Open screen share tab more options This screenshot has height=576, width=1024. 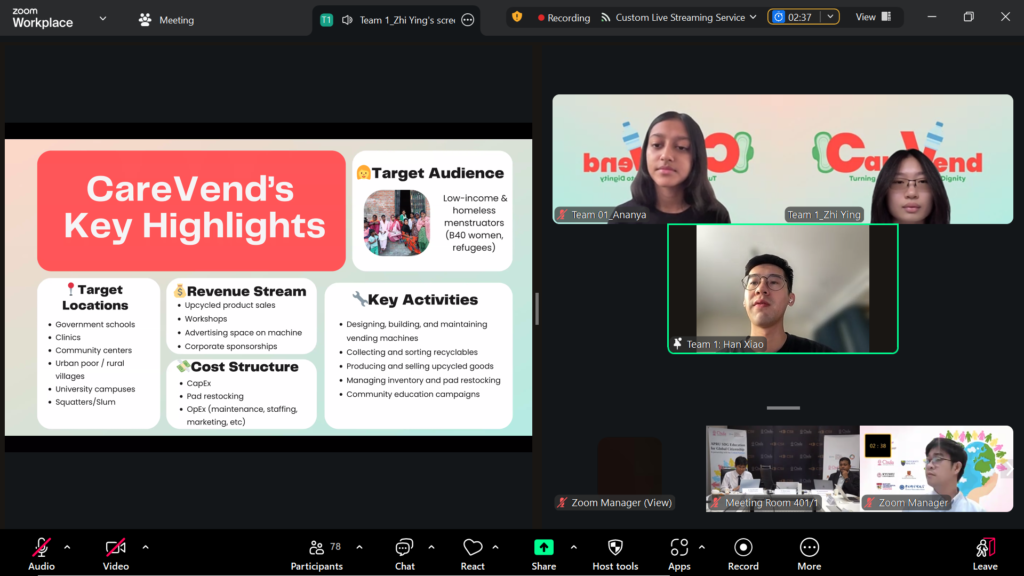click(468, 20)
